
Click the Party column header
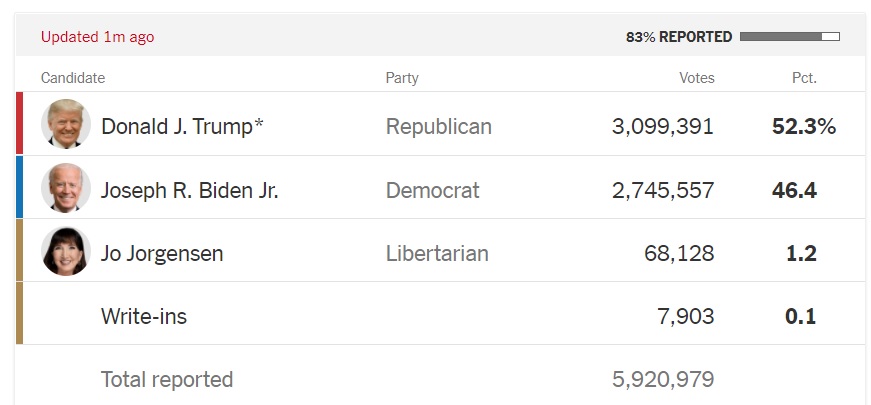pos(402,78)
